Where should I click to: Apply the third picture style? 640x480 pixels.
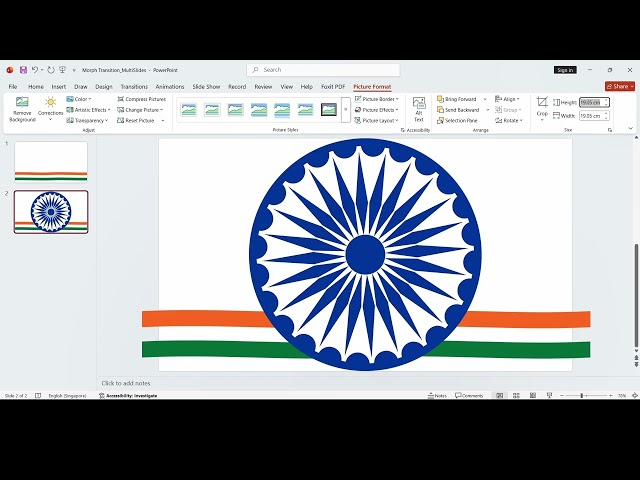[236, 109]
